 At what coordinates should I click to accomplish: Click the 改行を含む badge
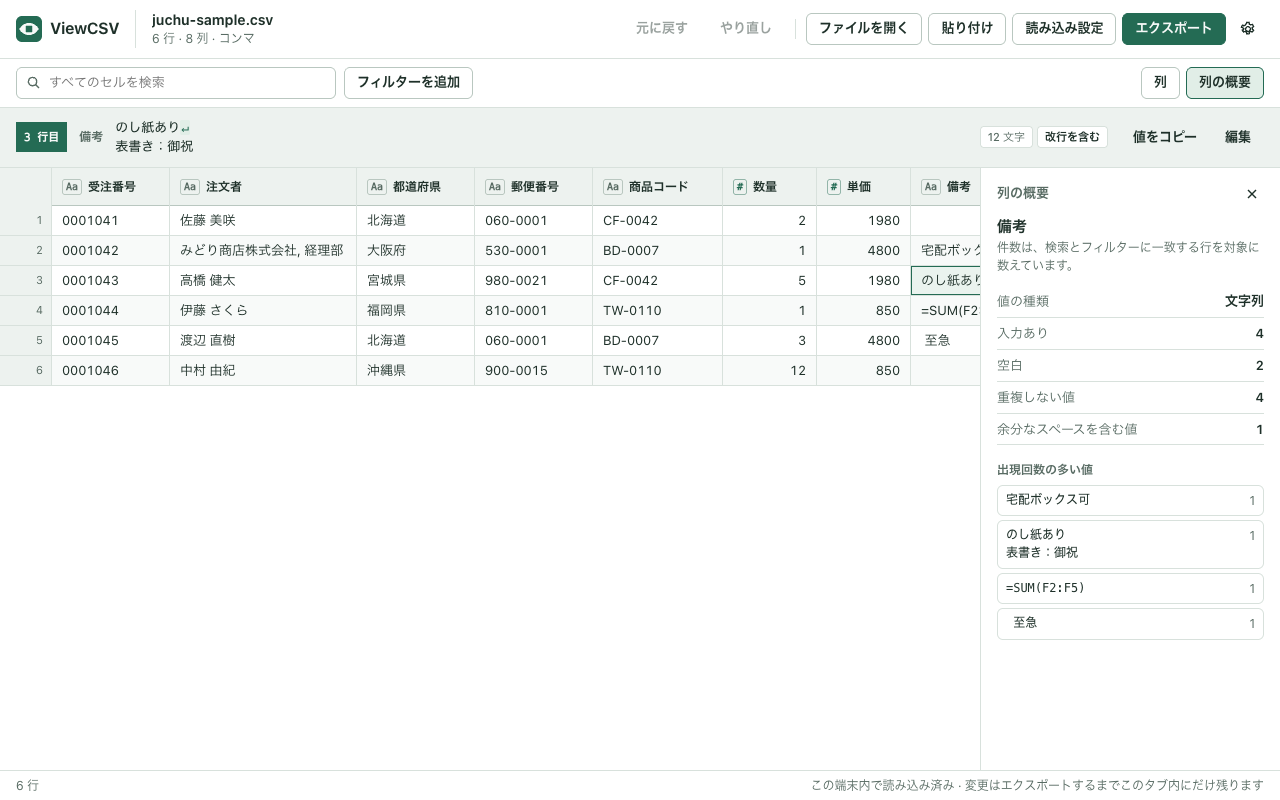click(1072, 137)
